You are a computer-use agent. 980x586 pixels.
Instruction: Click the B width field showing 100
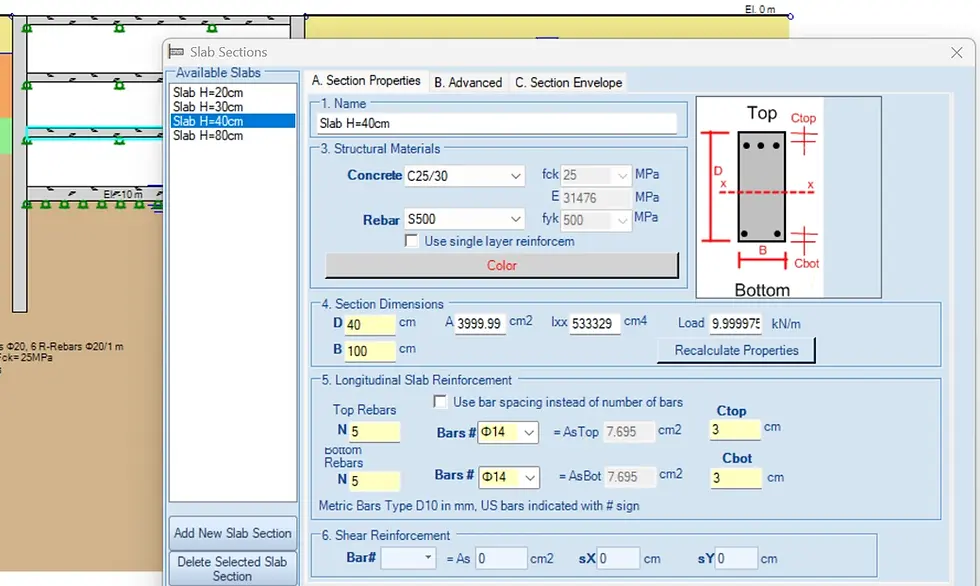pos(370,351)
